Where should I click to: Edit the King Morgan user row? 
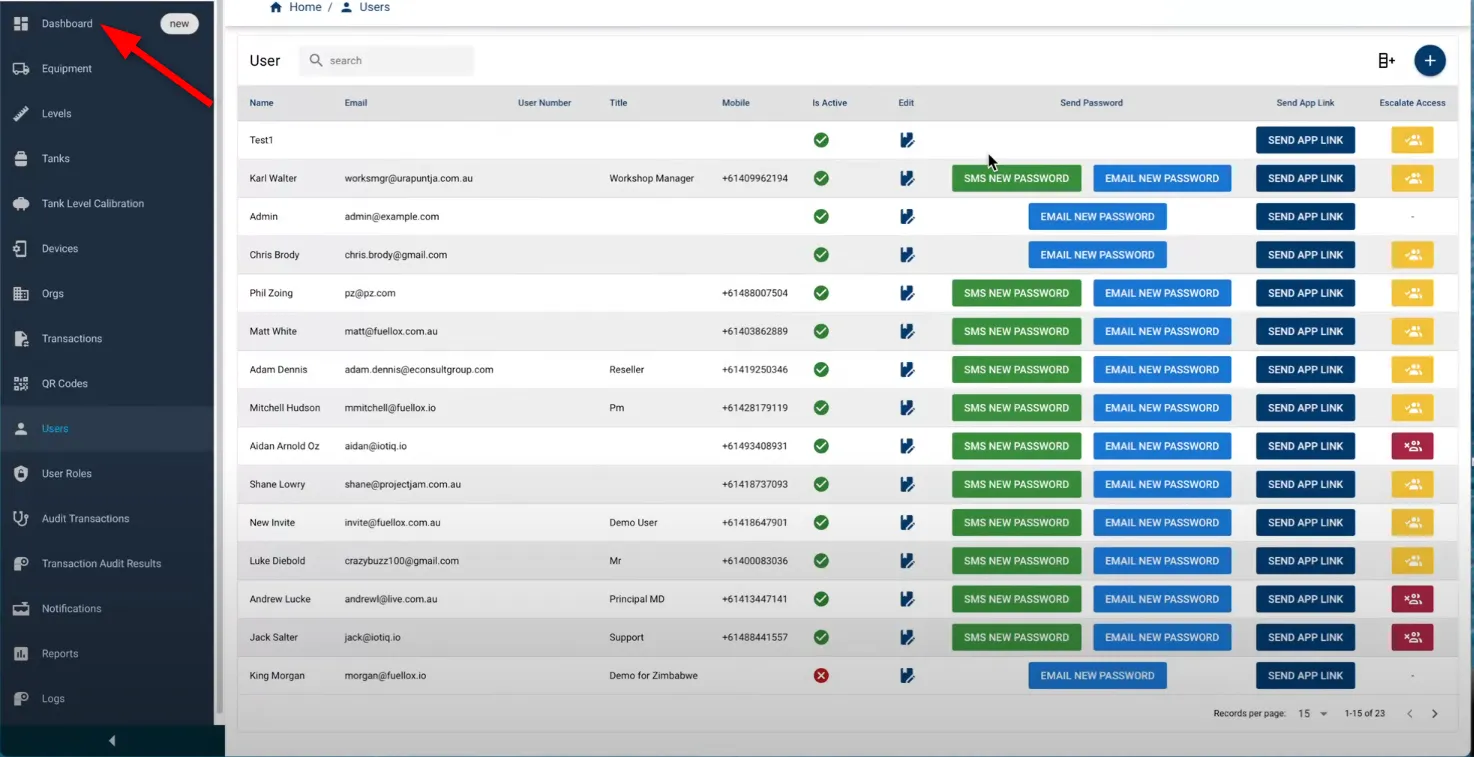coord(907,676)
